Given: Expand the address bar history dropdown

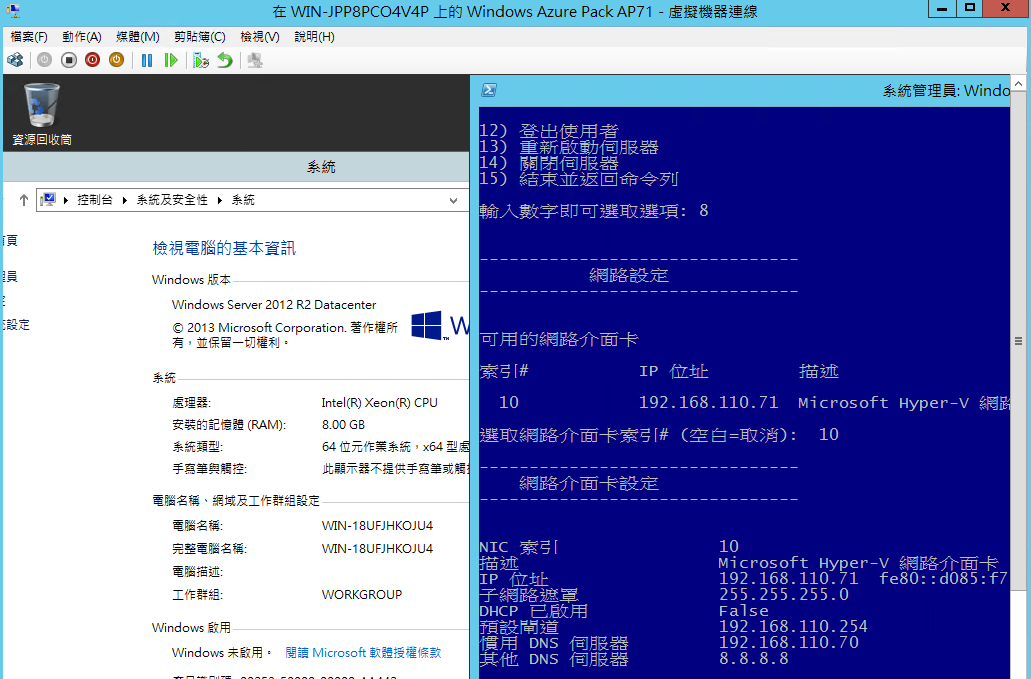Looking at the screenshot, I should [453, 200].
